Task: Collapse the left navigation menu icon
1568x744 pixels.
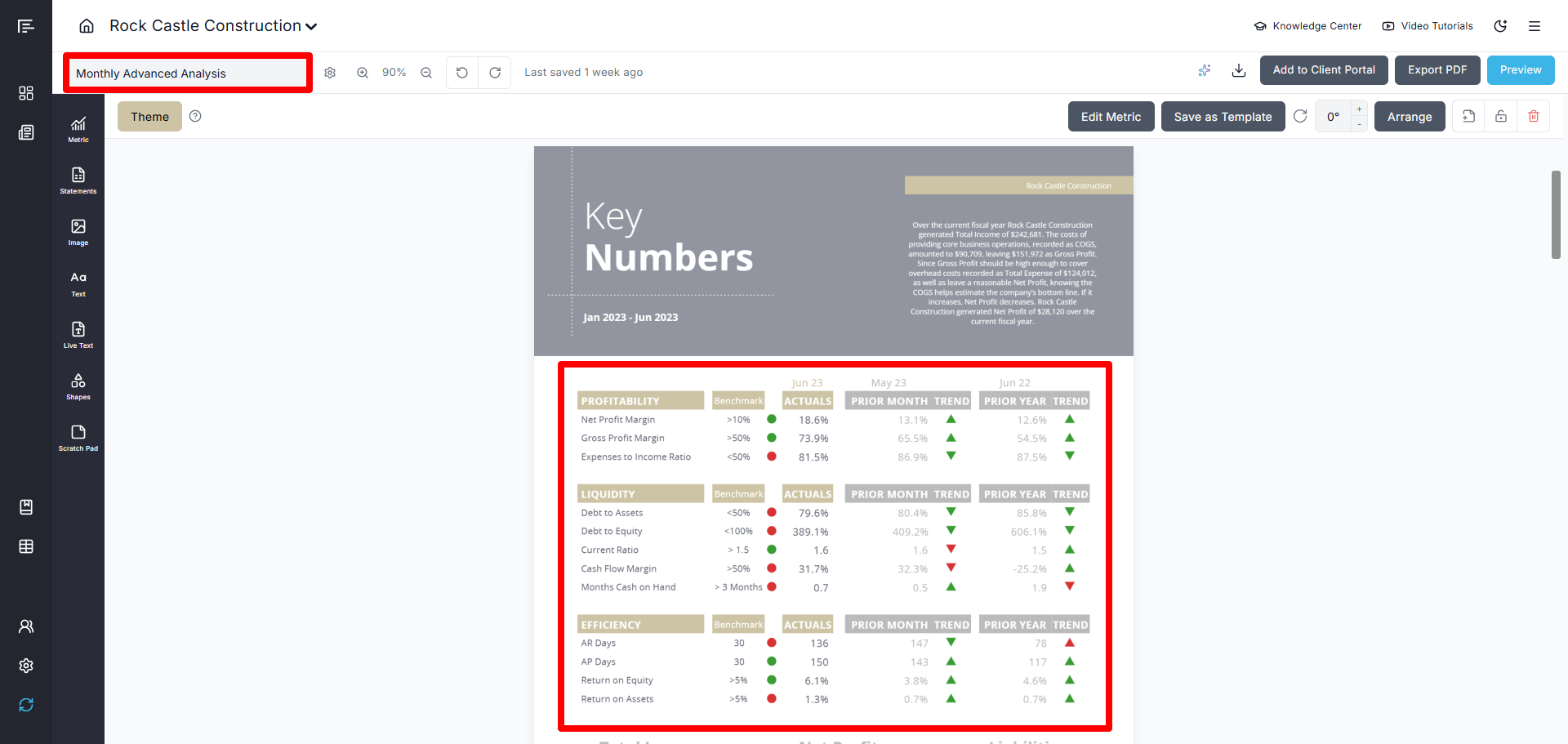Action: tap(26, 26)
